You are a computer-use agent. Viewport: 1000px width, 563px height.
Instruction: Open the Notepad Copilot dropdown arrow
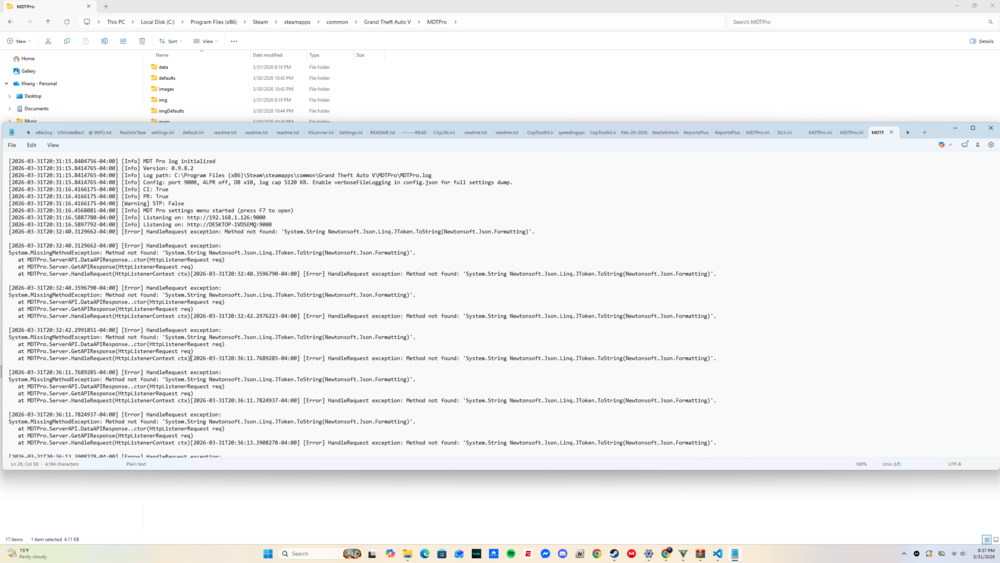950,145
